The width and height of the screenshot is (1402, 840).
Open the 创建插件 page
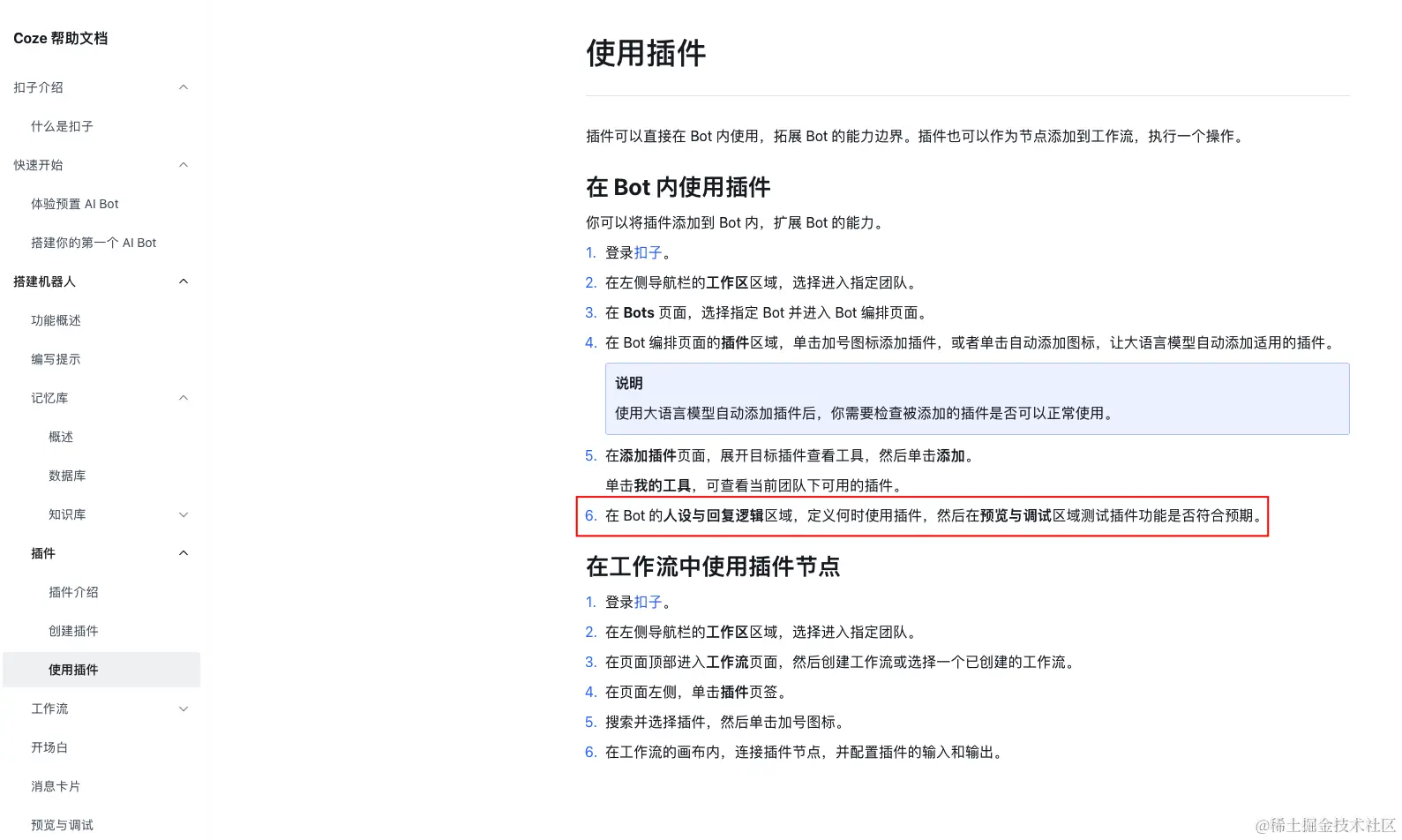tap(73, 631)
